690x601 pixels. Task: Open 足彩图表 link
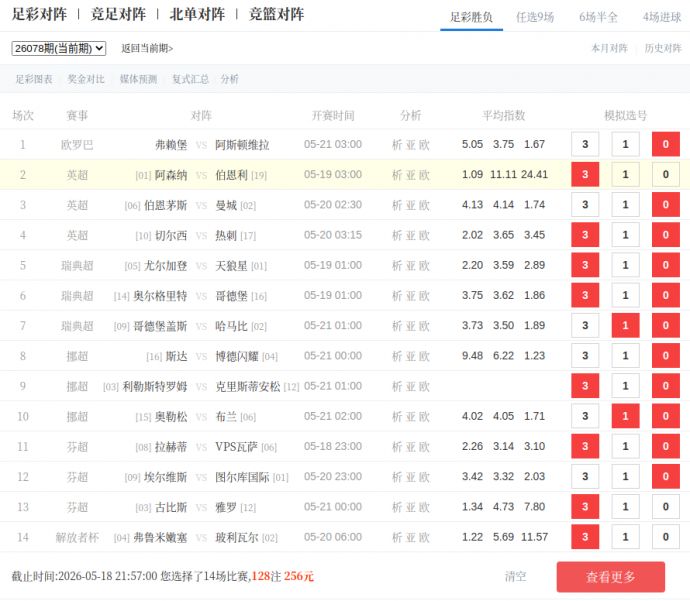(34, 79)
